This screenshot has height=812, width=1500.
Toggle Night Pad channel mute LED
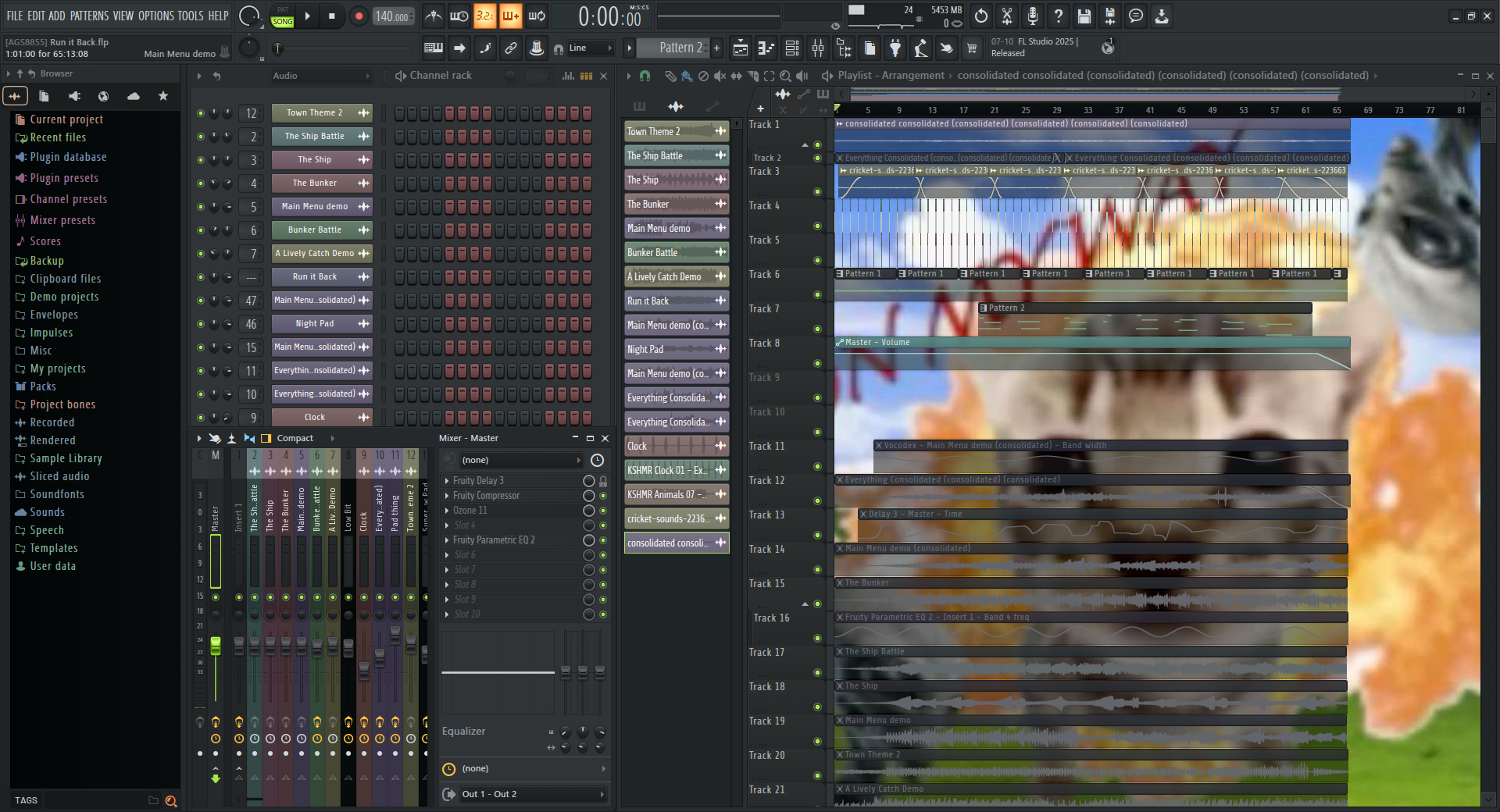point(201,324)
